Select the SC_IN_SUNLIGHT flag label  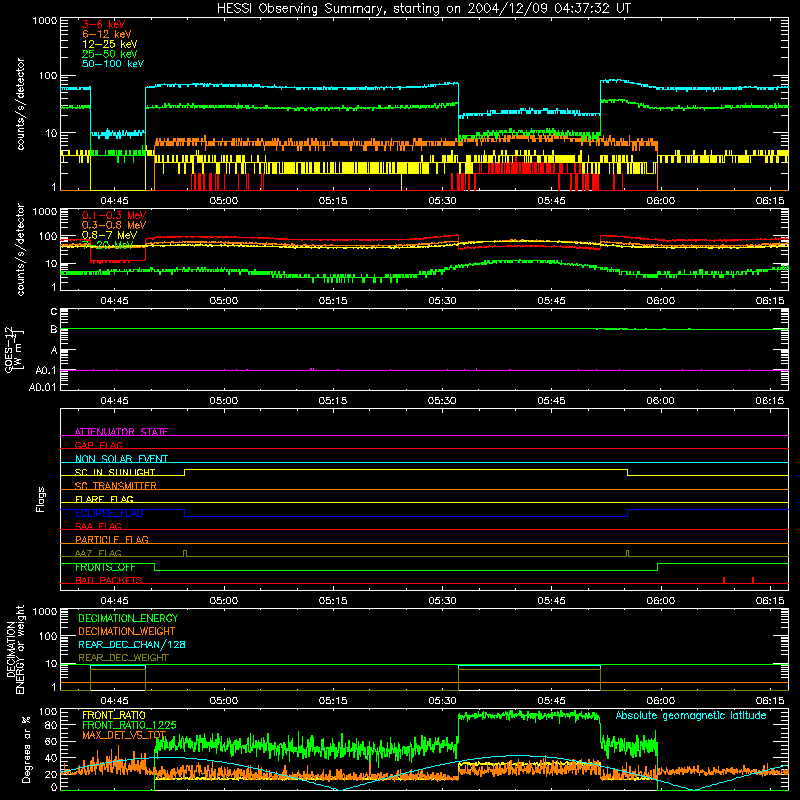point(115,472)
